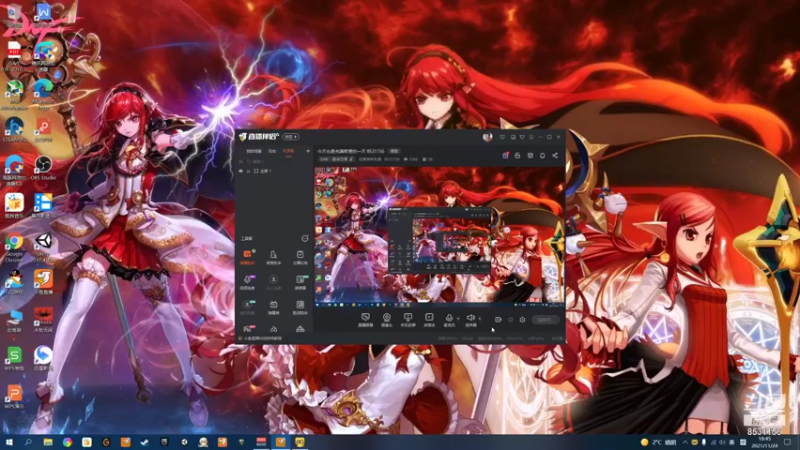
Task: Open the Steam desktop icon
Action: 14,130
